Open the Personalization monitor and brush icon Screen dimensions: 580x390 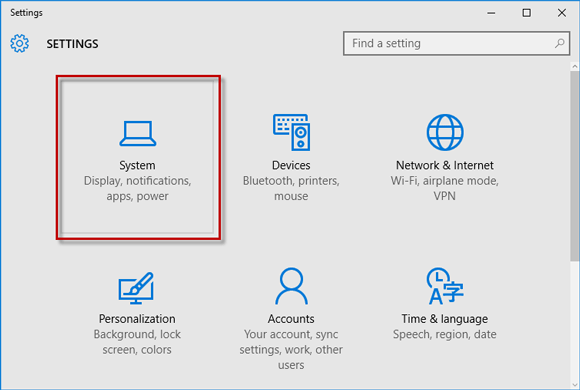pos(136,288)
